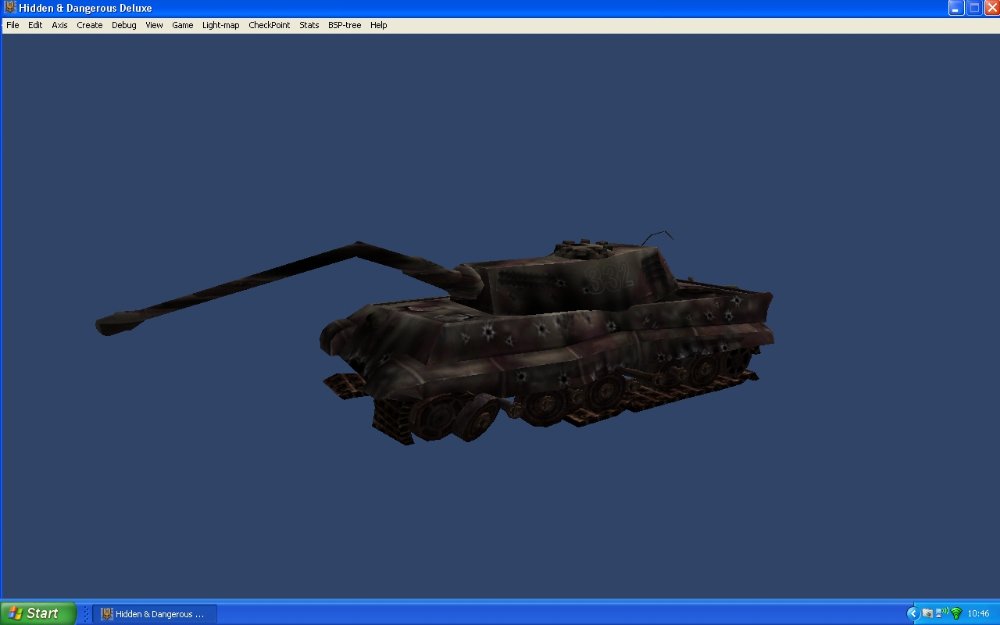Open the CheckPoint menu
The width and height of the screenshot is (1000, 625).
pyautogui.click(x=269, y=26)
